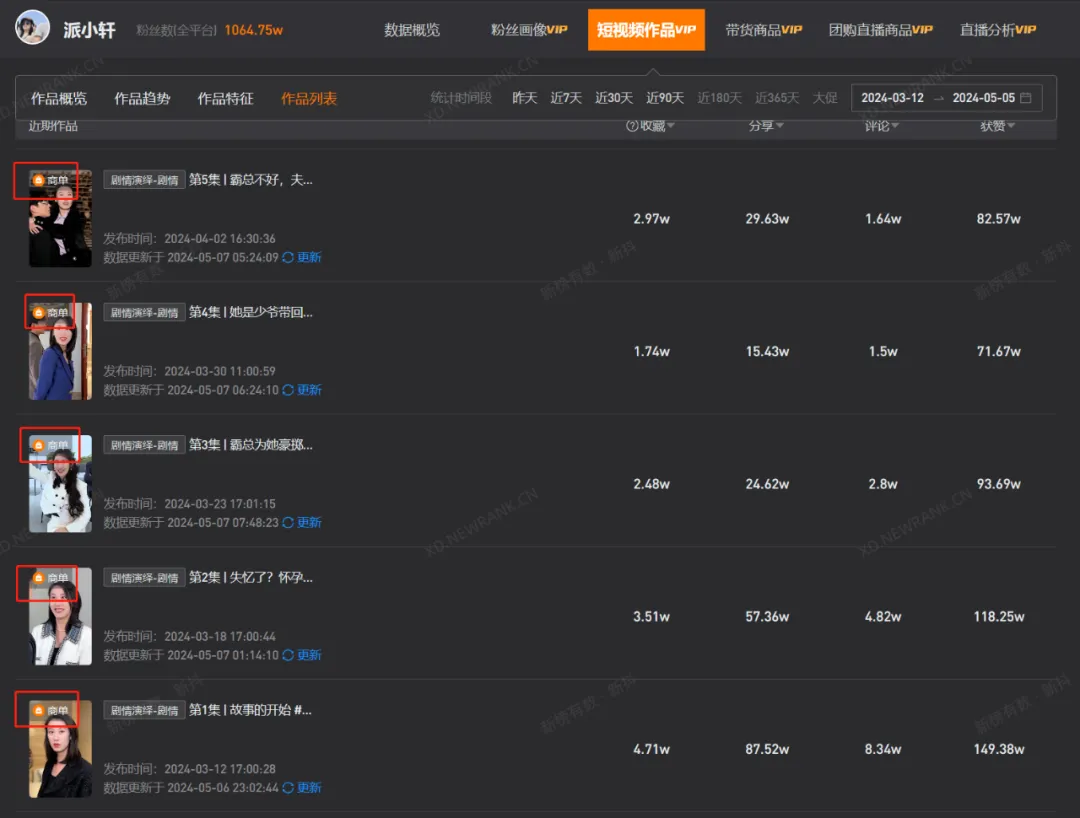Click the help icon beside 收藏 column
This screenshot has width=1080, height=818.
tap(631, 126)
